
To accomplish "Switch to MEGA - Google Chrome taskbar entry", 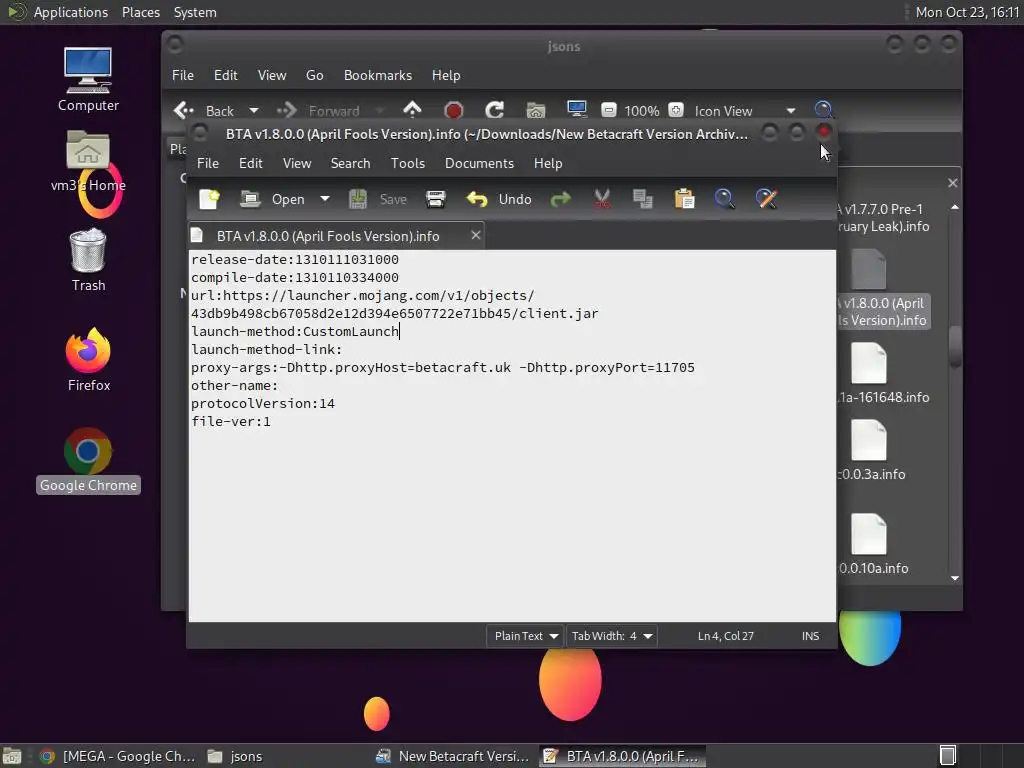I will (118, 756).
